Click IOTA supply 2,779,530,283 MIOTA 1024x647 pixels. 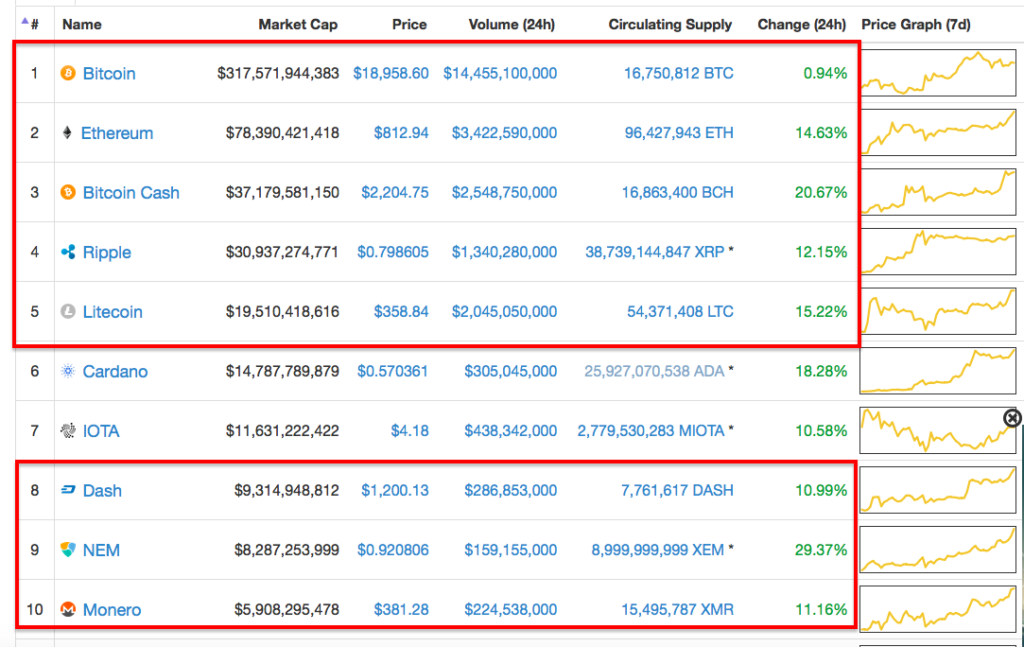point(650,430)
